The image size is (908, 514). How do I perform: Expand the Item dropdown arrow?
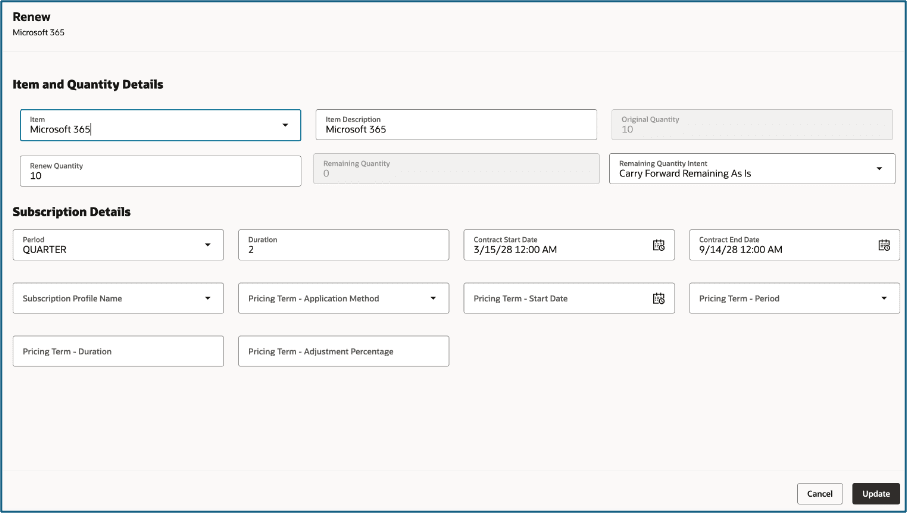point(285,125)
